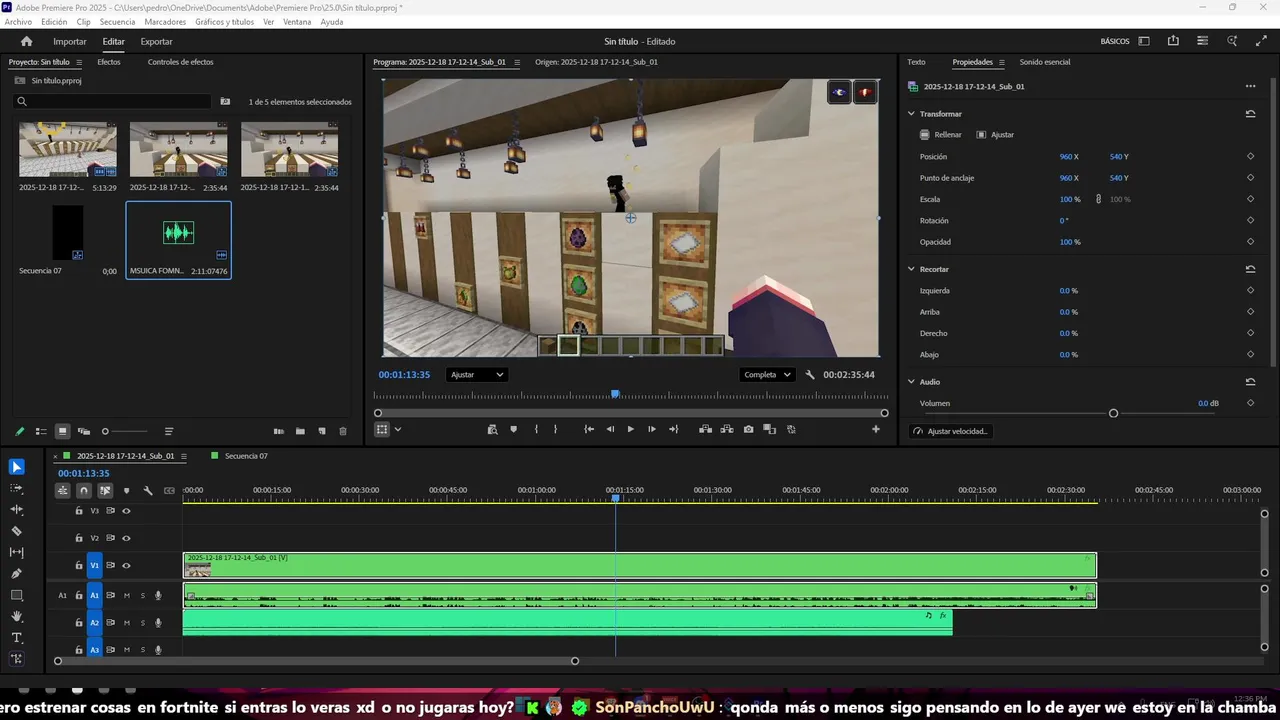Toggle V3 track output eye

tap(126, 511)
